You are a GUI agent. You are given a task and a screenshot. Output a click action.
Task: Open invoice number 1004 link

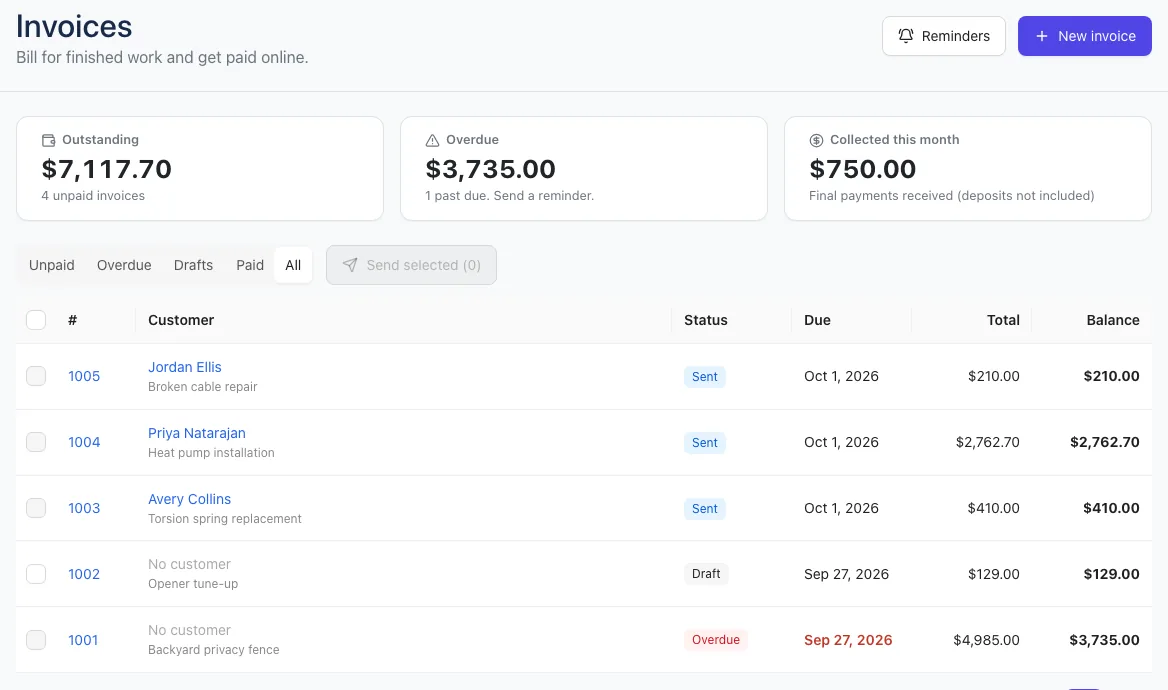[84, 442]
